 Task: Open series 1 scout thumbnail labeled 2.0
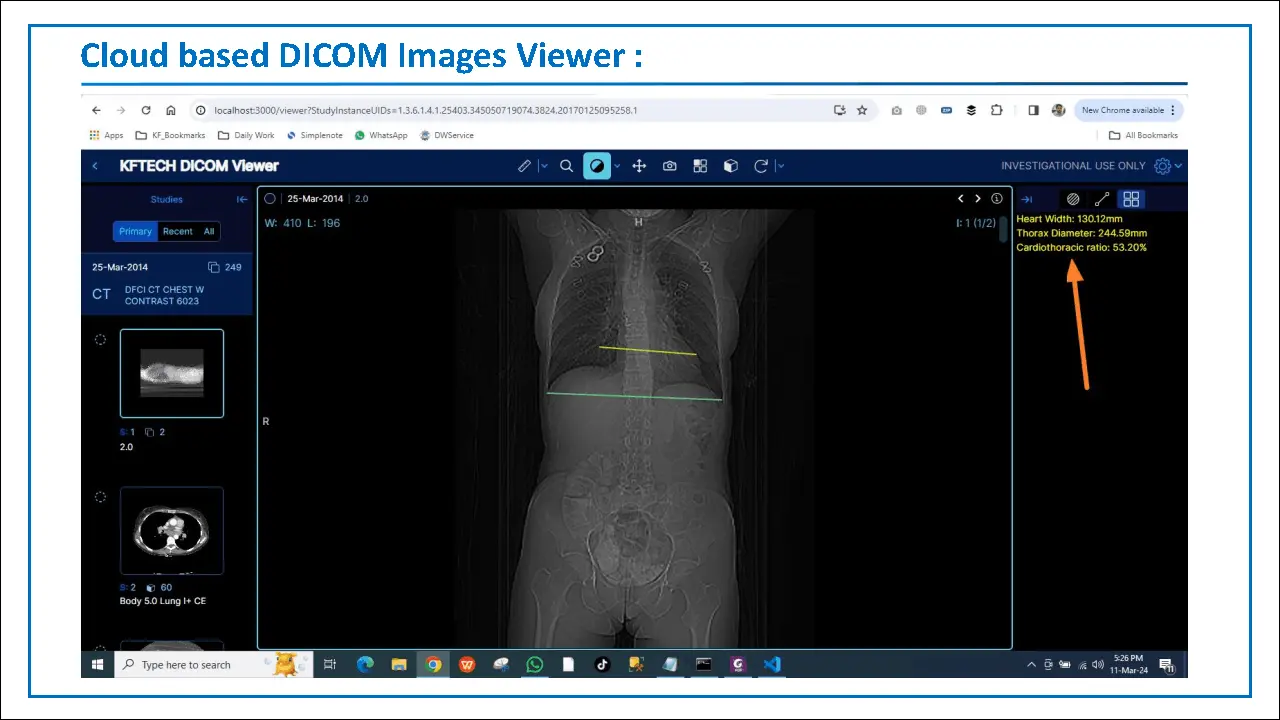pos(172,373)
